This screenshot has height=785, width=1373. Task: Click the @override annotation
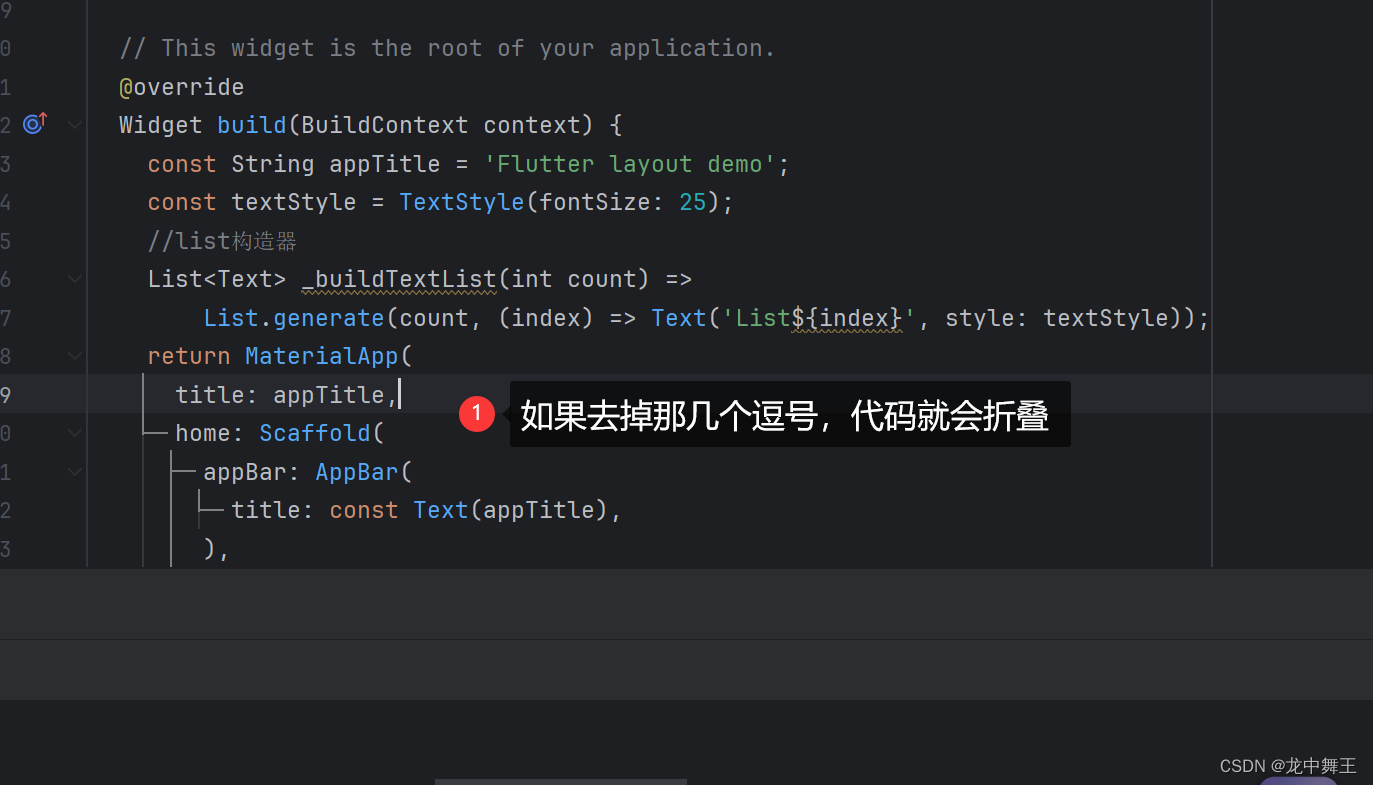click(181, 87)
